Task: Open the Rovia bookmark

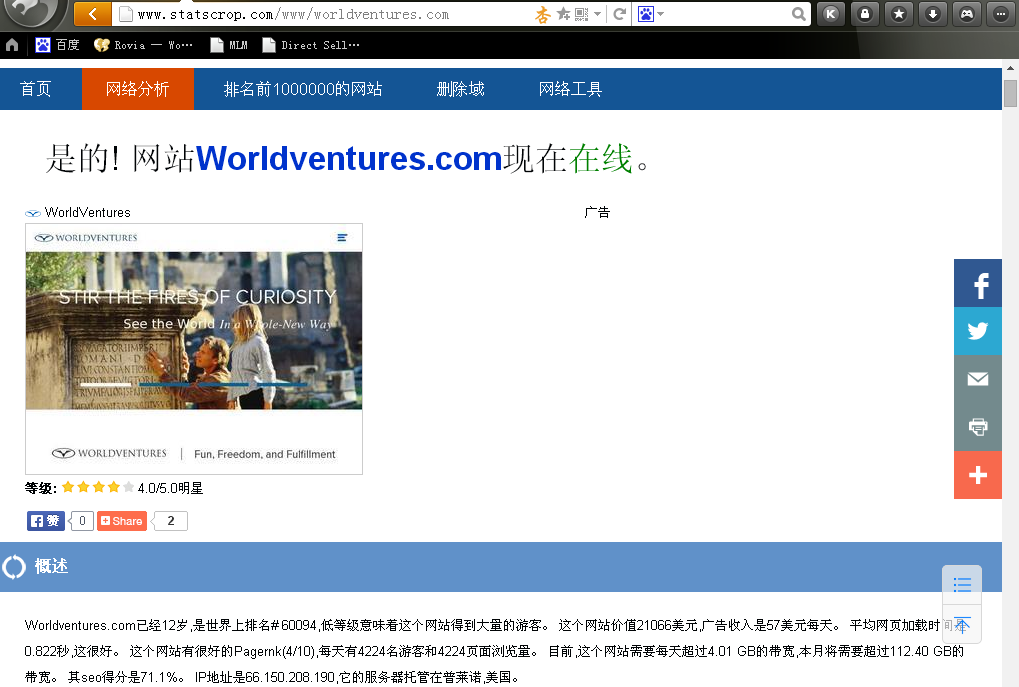Action: [144, 45]
